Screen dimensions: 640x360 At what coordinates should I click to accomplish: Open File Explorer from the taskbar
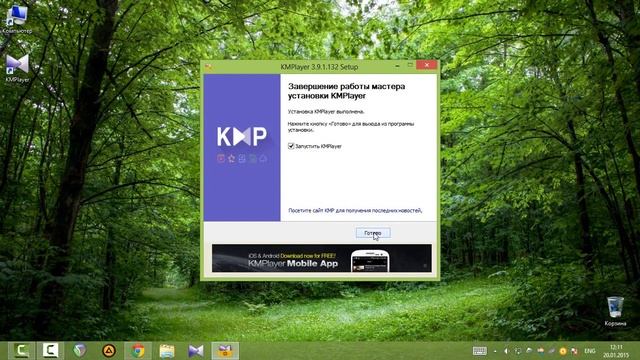(x=167, y=350)
